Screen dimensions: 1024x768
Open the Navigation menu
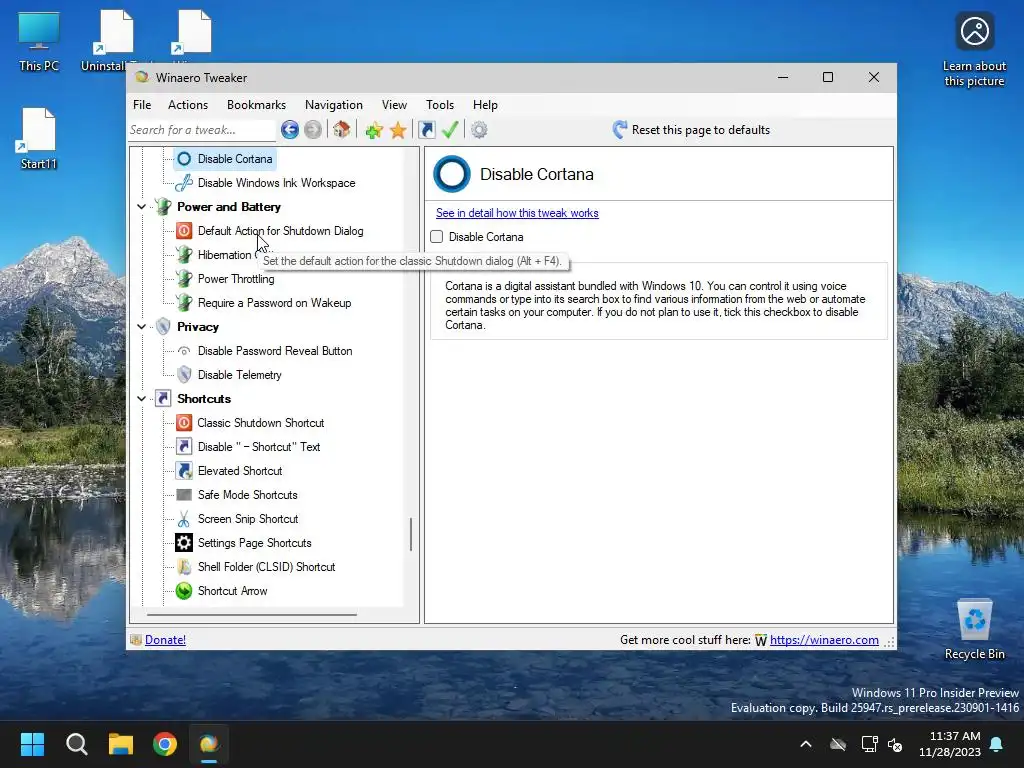click(x=334, y=104)
